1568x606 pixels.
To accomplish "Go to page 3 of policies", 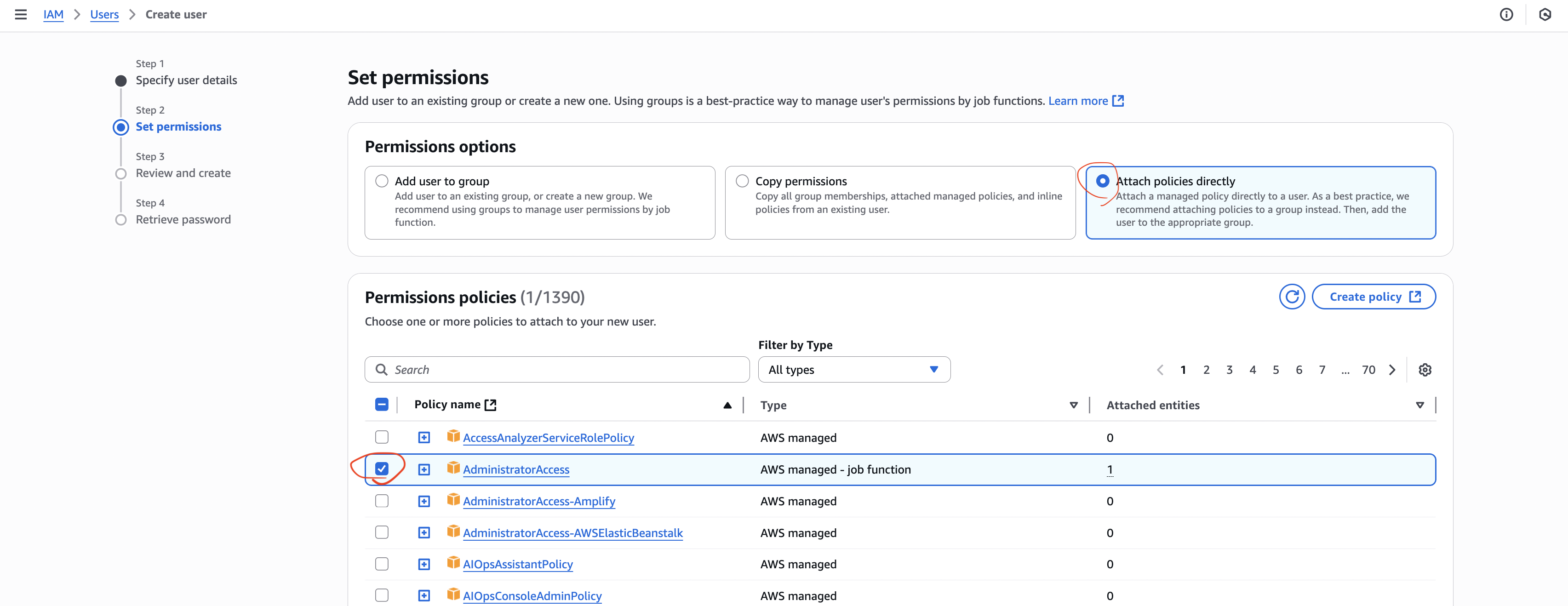I will tap(1229, 370).
